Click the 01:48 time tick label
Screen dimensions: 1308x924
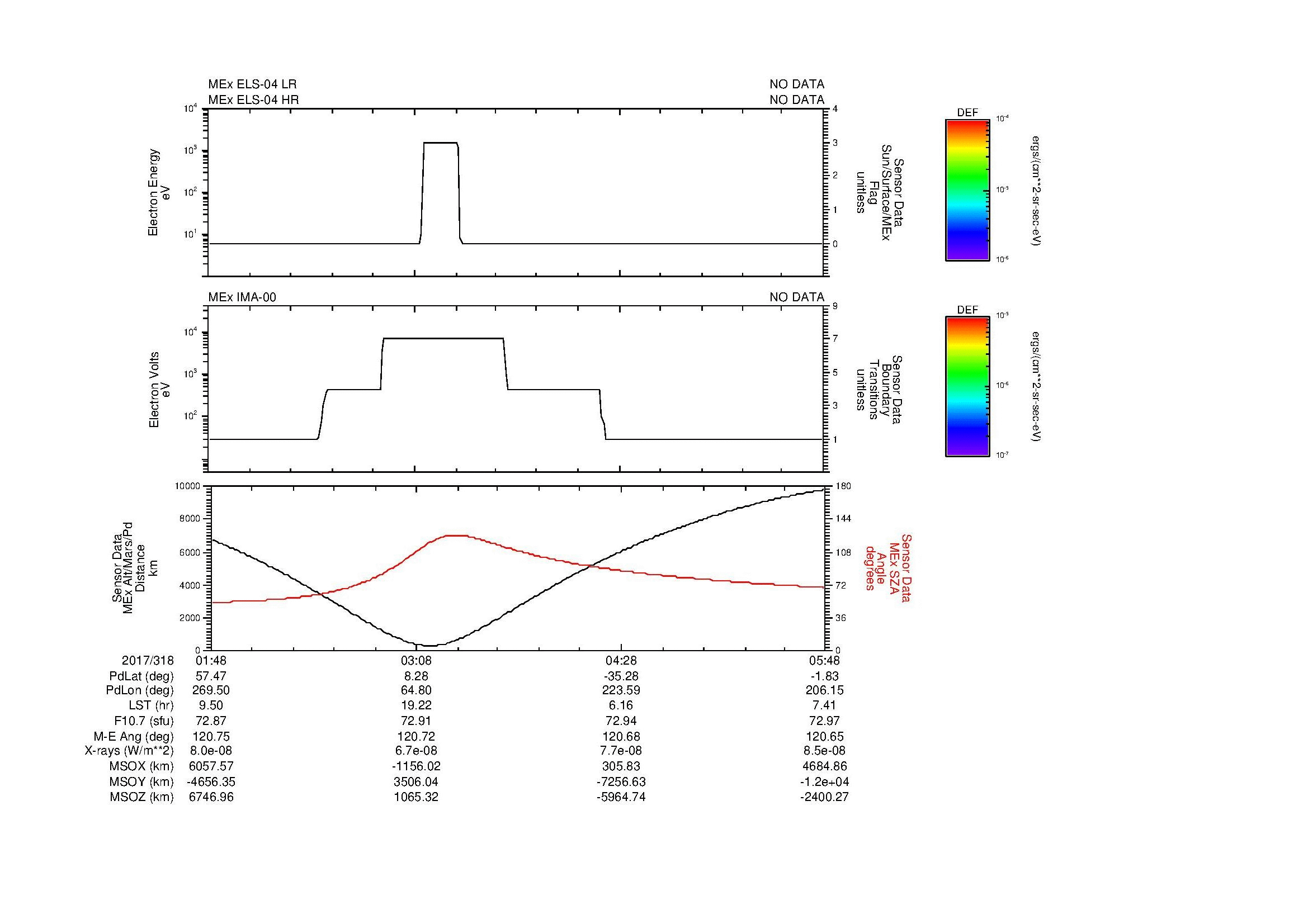[211, 660]
